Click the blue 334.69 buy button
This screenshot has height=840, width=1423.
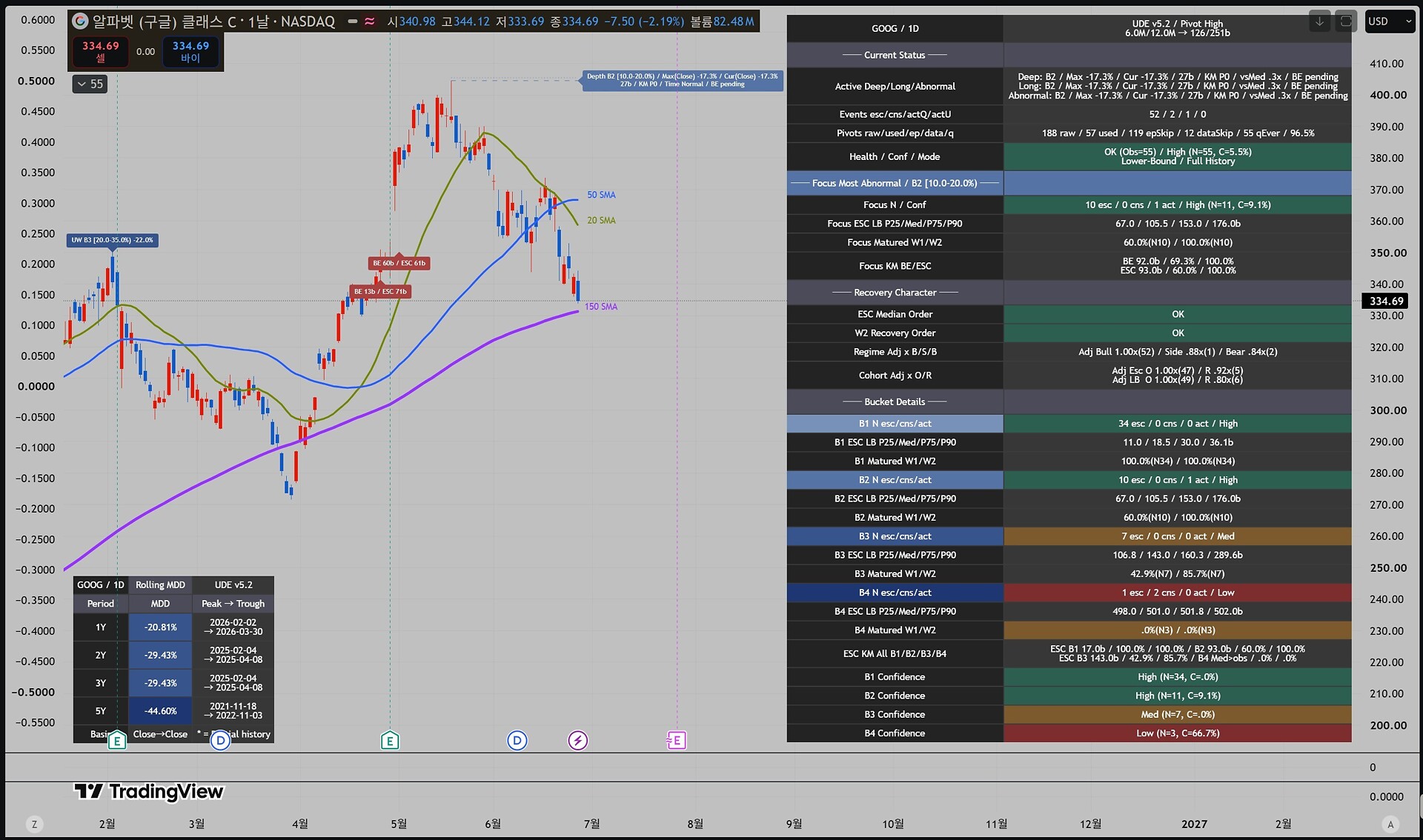coord(190,52)
